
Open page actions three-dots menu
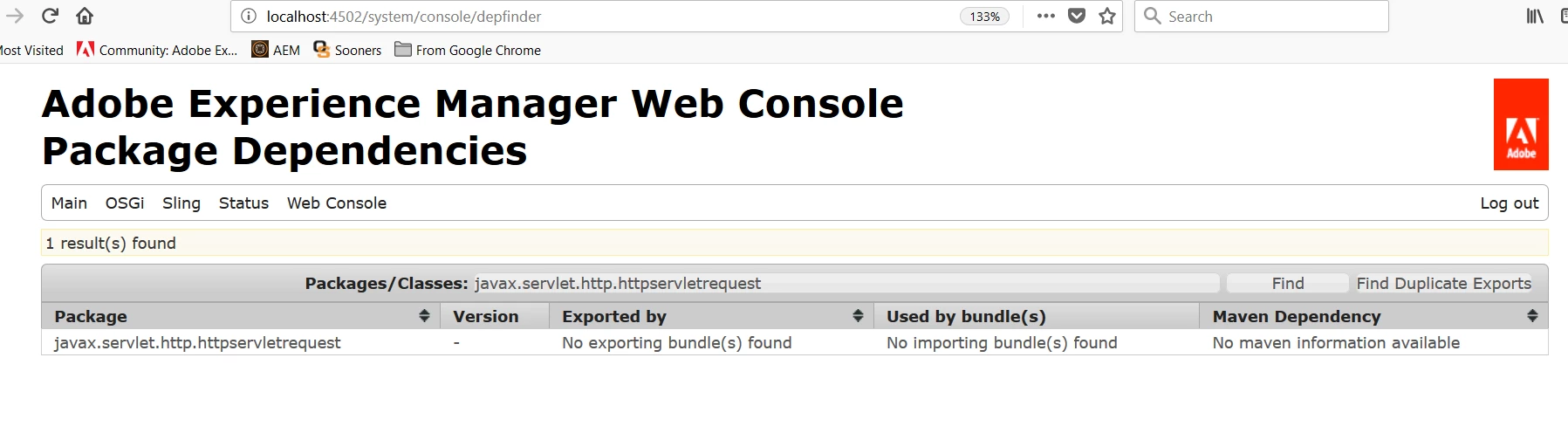(x=1046, y=16)
